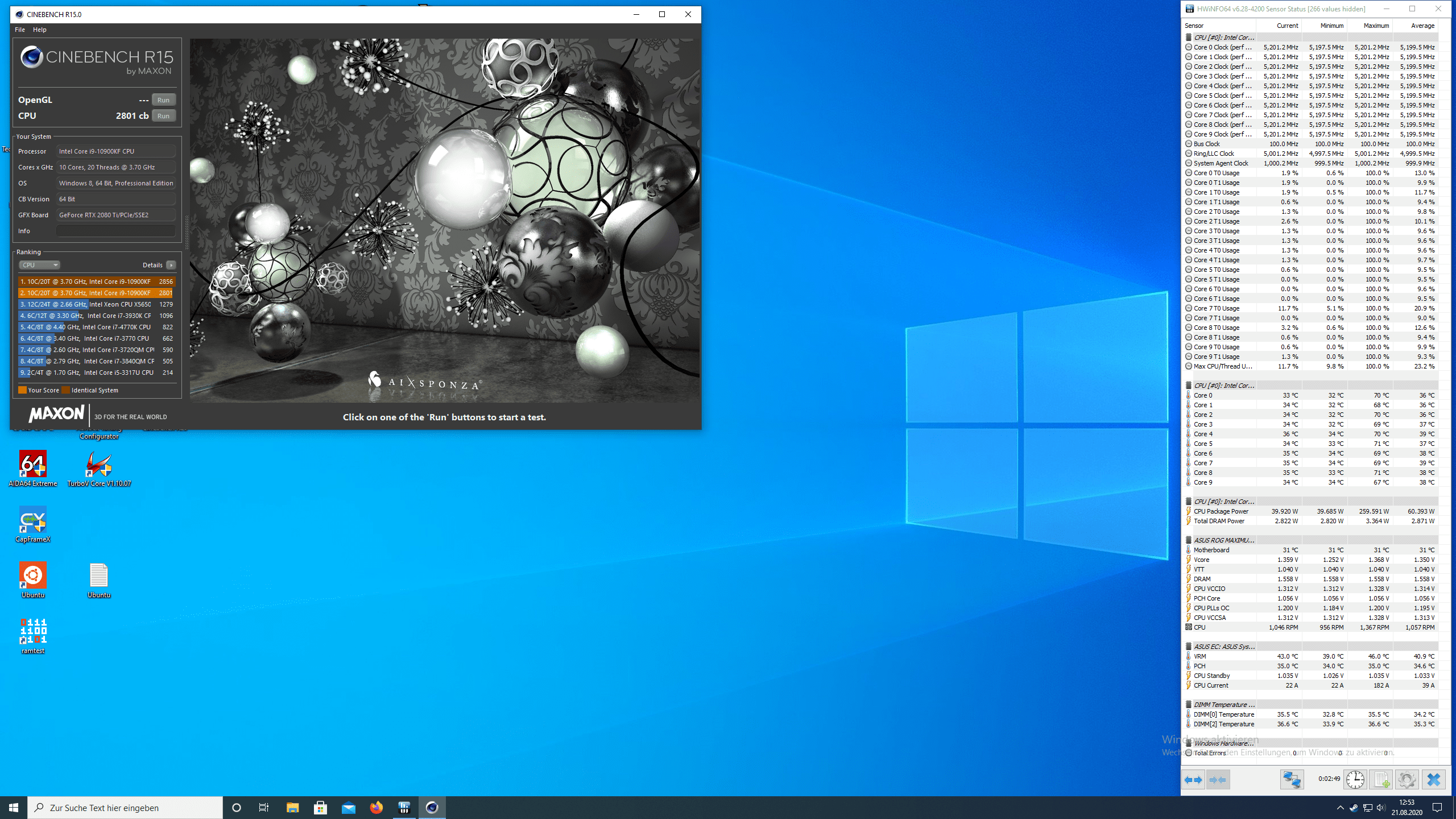Switch to Cinebench taskbar icon
Screen dimensions: 1456x819
432,808
